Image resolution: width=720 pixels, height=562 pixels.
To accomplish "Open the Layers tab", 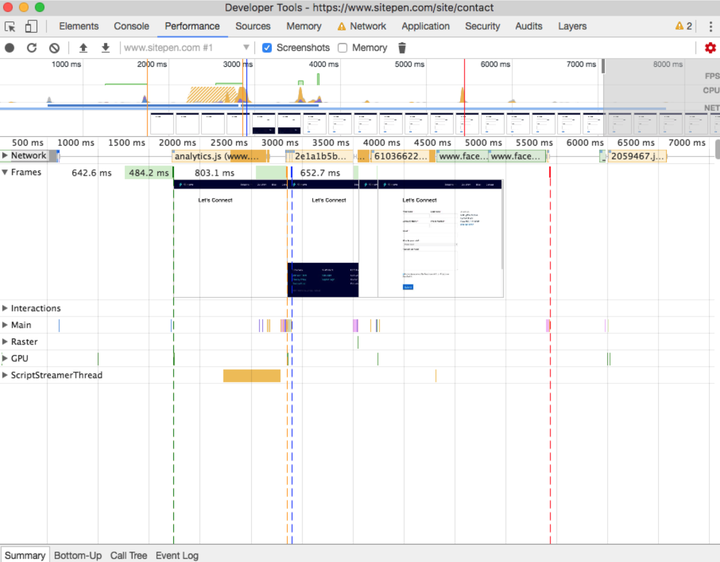I will tap(572, 26).
